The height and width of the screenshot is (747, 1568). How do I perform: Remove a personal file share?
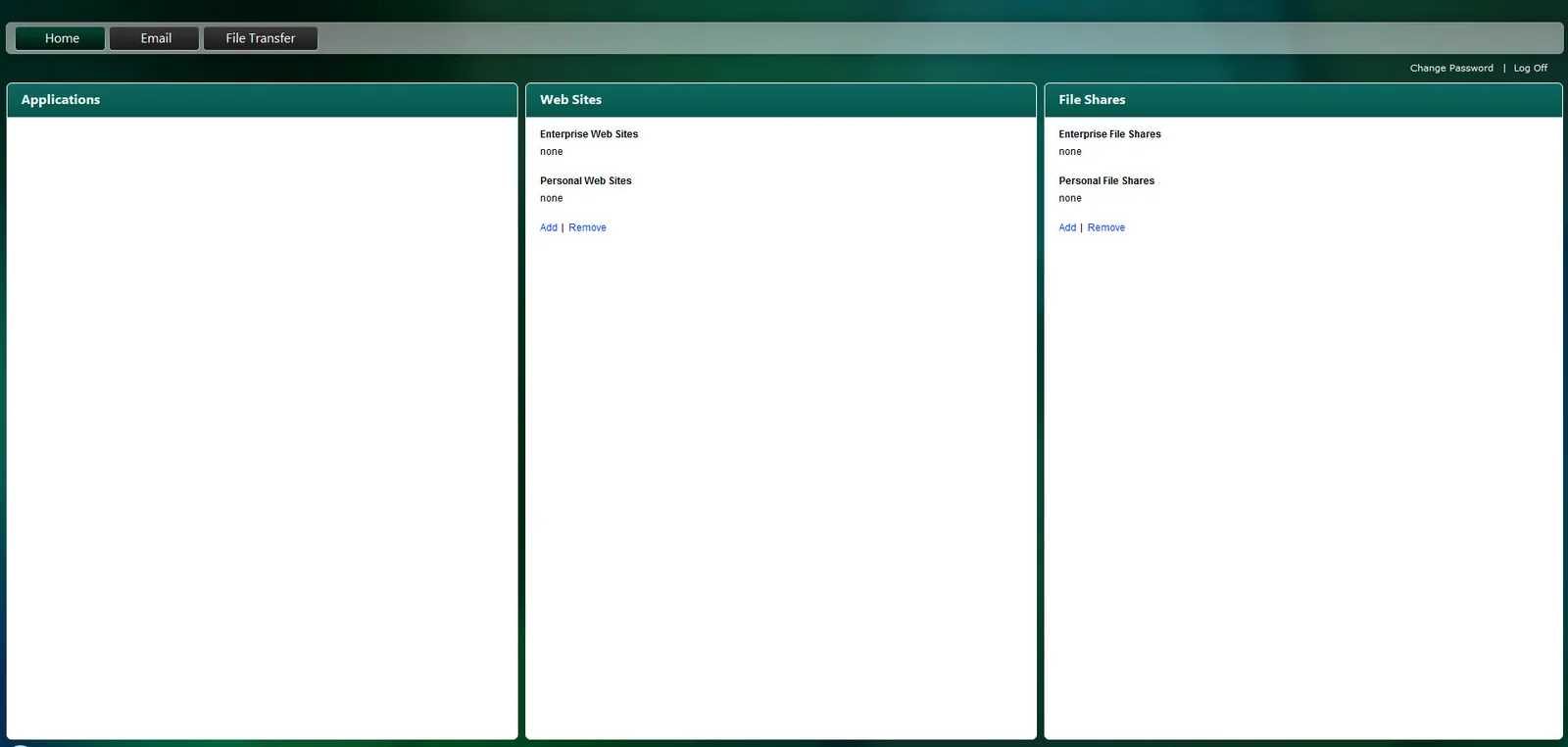click(1105, 227)
